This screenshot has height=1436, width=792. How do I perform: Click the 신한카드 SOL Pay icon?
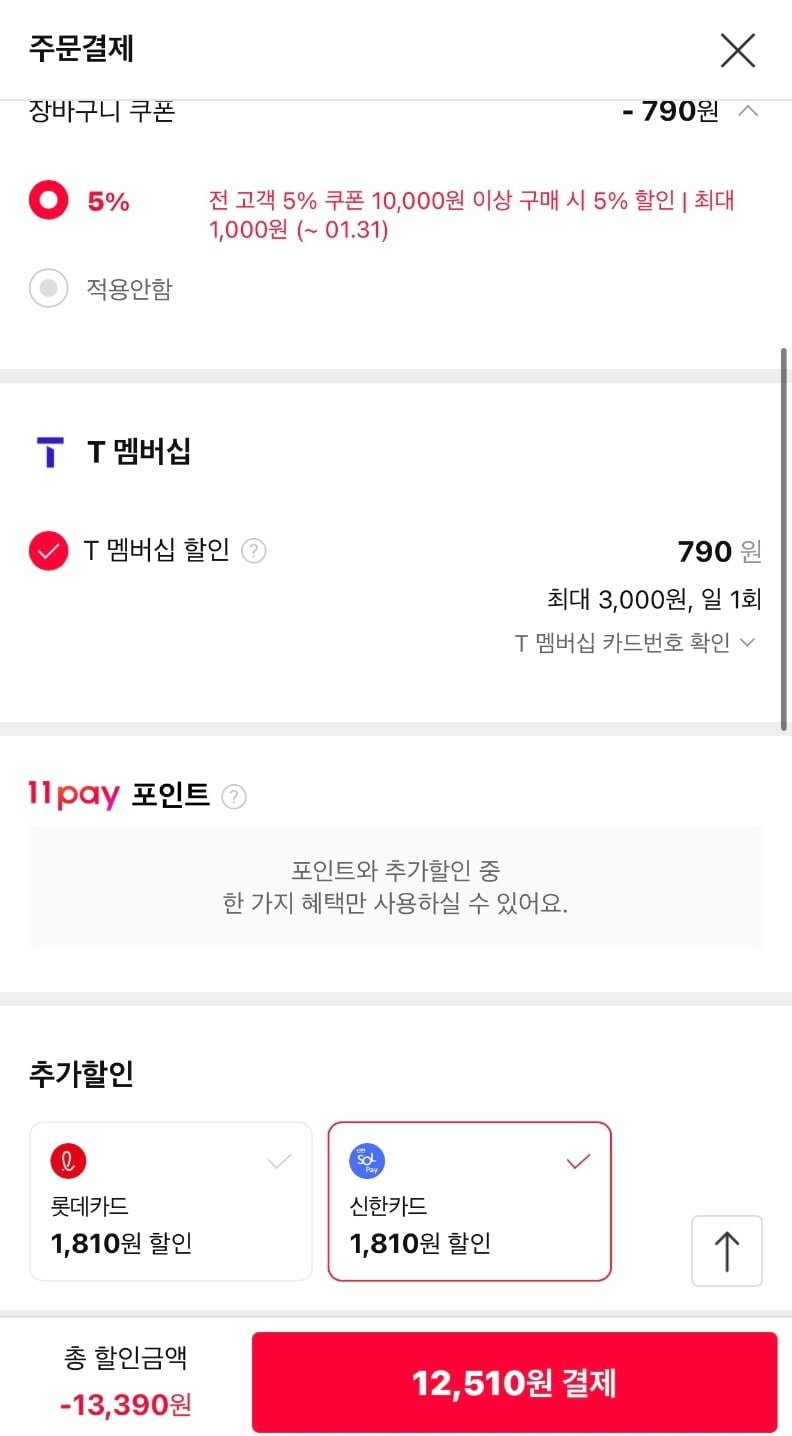(367, 1161)
